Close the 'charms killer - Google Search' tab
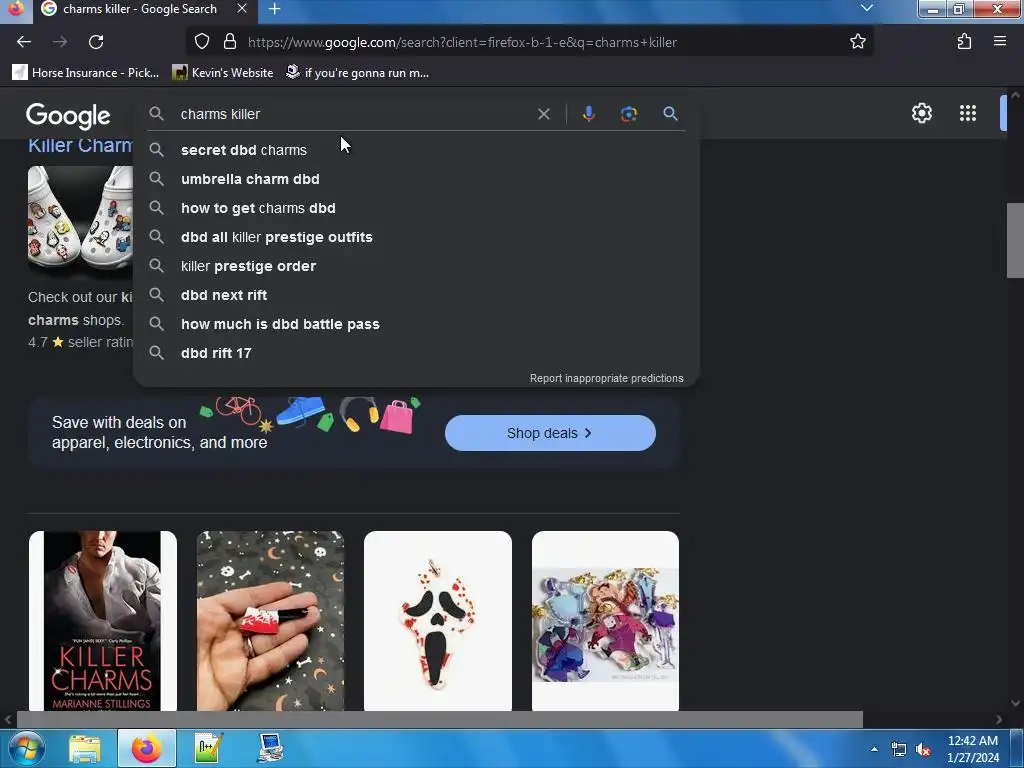This screenshot has width=1024, height=768. tap(242, 8)
